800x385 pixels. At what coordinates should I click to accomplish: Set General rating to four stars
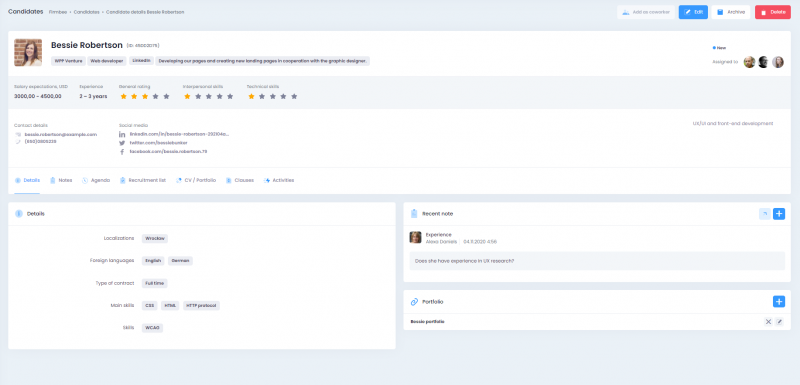[x=155, y=96]
